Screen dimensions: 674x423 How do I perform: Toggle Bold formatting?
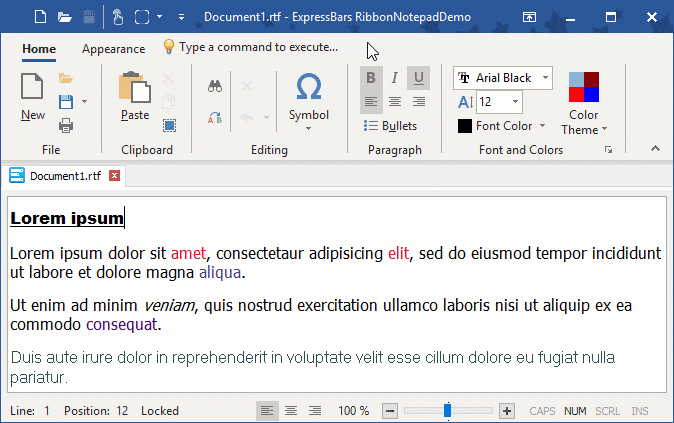371,78
